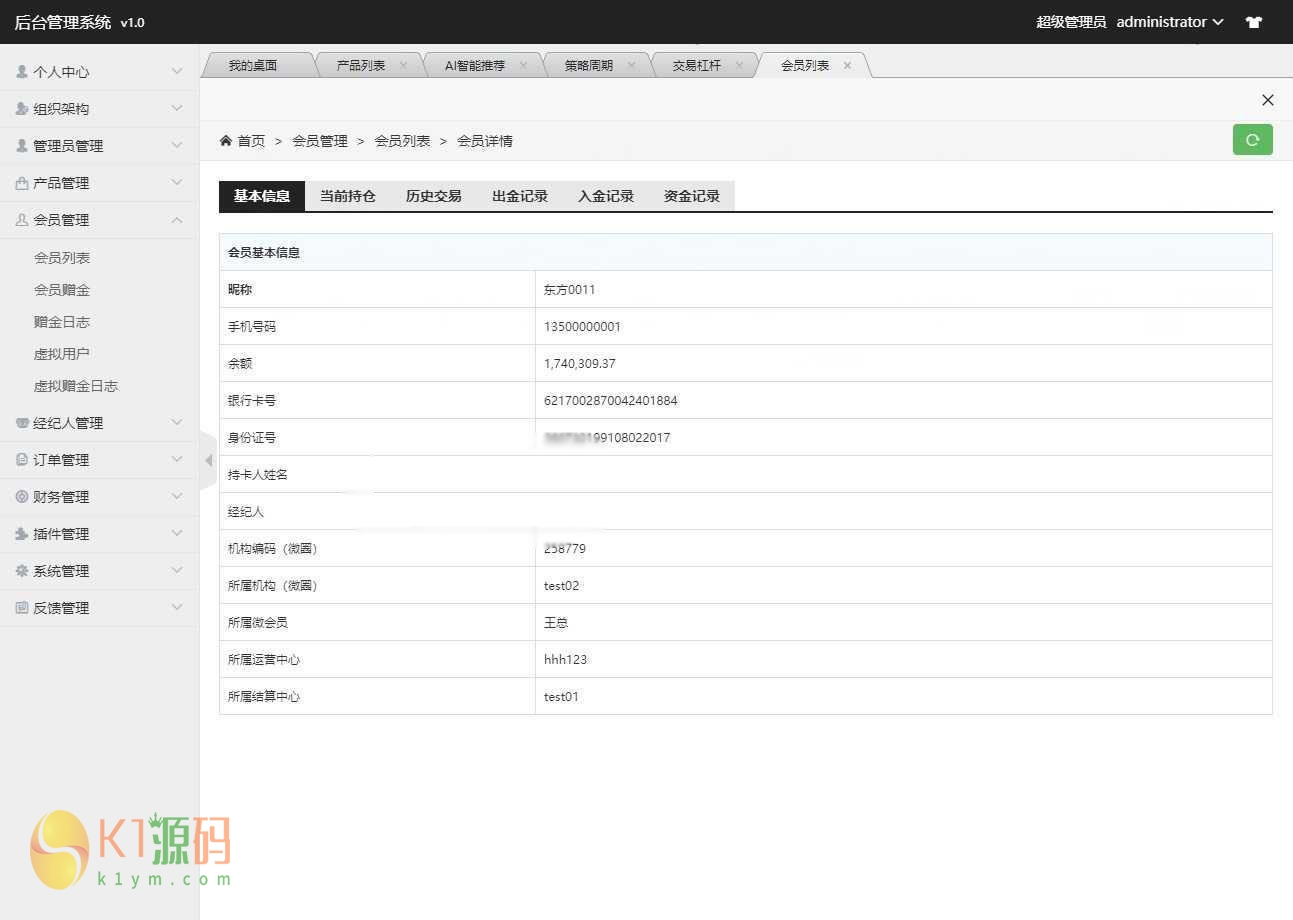Open 虚拟用户 from the sidebar submenu
Screen dimensions: 1293x920
pyautogui.click(x=64, y=353)
